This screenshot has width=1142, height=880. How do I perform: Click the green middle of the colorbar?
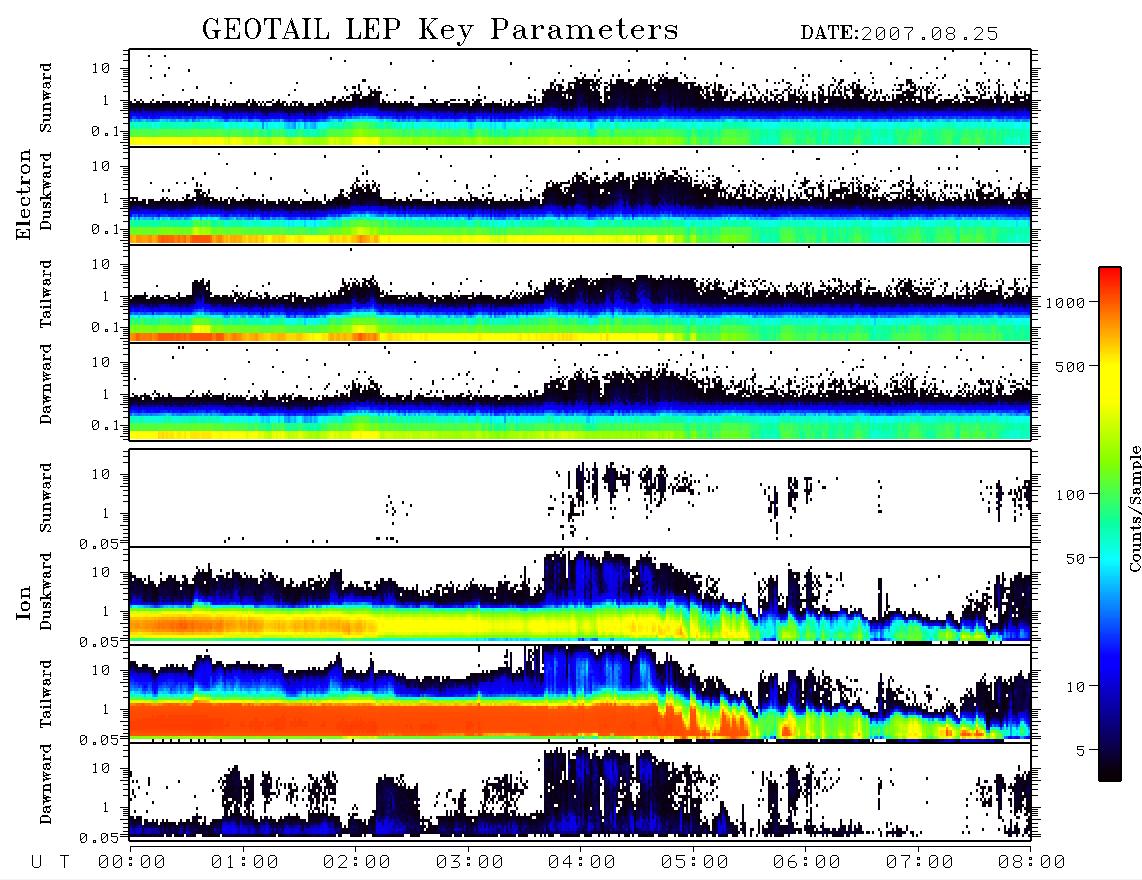click(x=1110, y=495)
